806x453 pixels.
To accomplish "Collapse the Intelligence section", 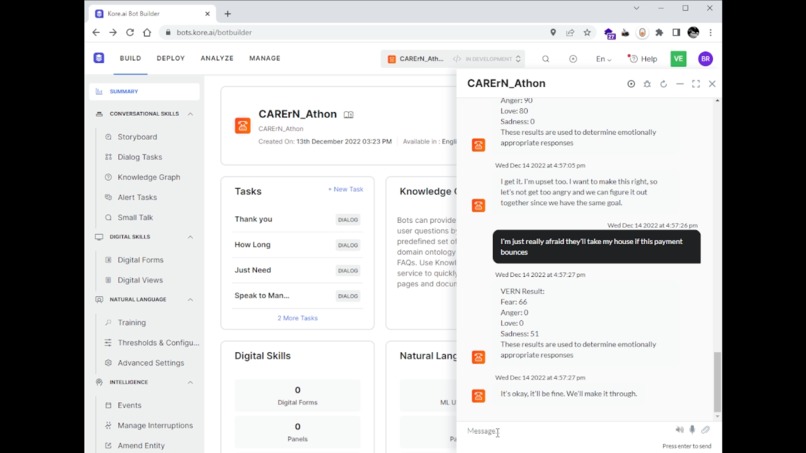I will [x=190, y=383].
